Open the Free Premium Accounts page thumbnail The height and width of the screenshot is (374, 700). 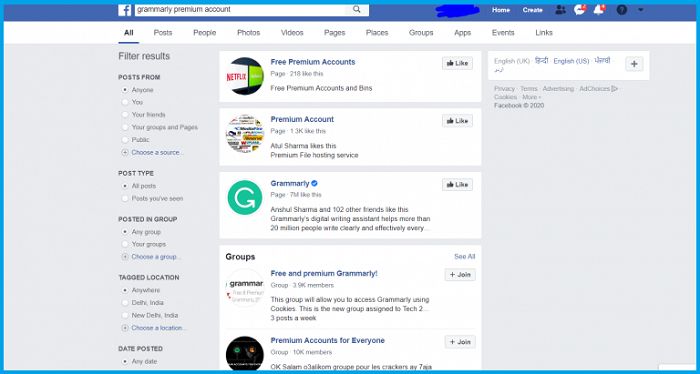coord(245,76)
